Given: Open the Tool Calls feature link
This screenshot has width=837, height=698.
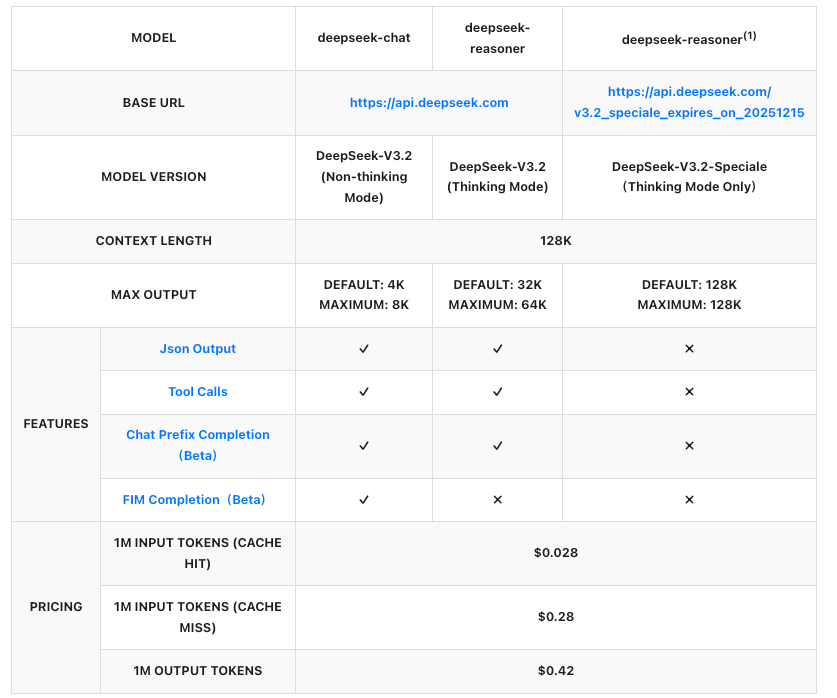Looking at the screenshot, I should 198,392.
